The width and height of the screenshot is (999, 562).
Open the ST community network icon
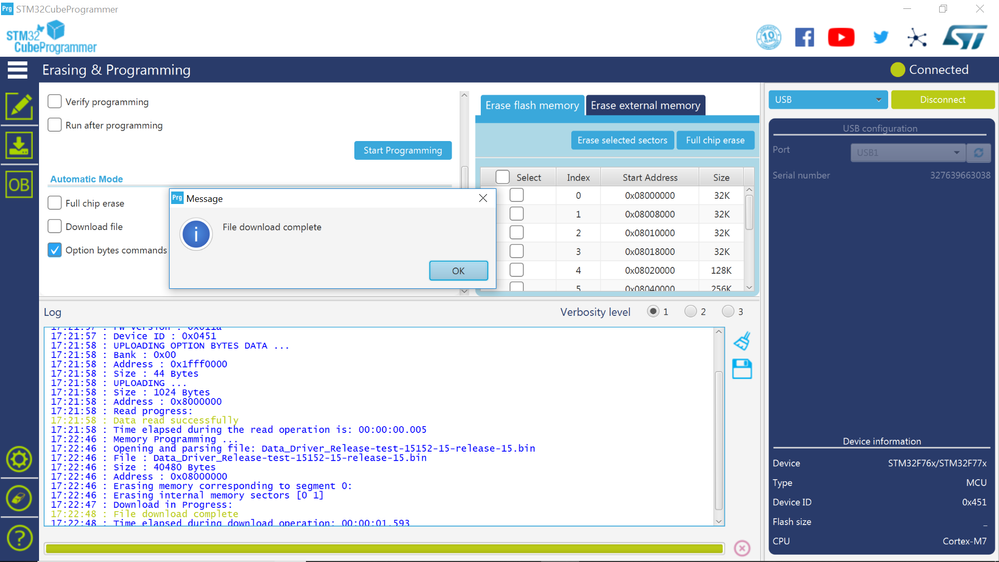917,38
